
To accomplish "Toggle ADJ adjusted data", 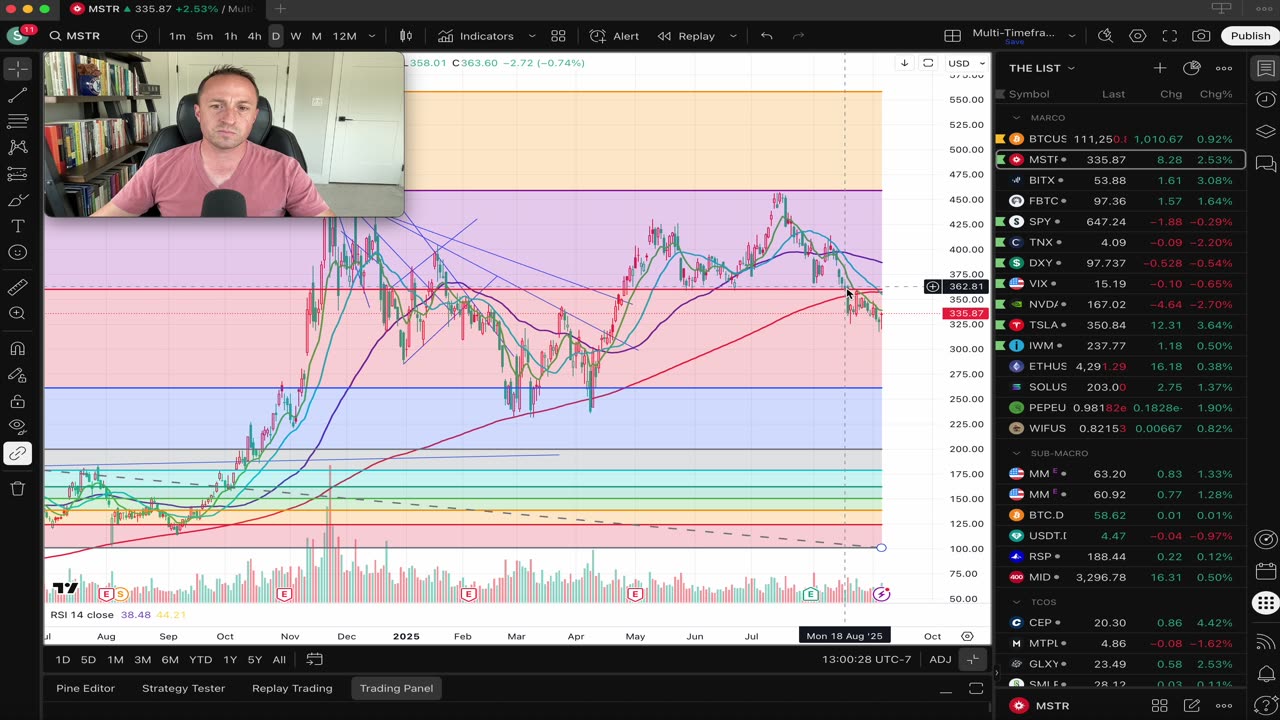I will click(940, 660).
